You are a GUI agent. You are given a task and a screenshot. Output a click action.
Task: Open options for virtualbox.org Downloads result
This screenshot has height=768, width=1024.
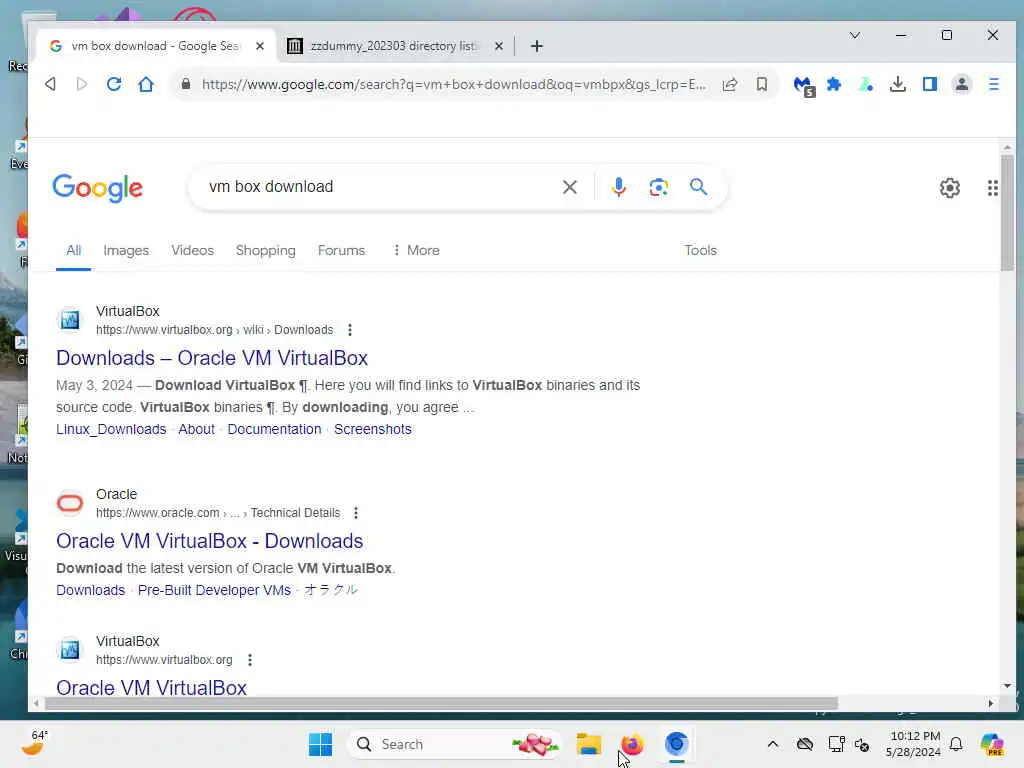tap(350, 330)
